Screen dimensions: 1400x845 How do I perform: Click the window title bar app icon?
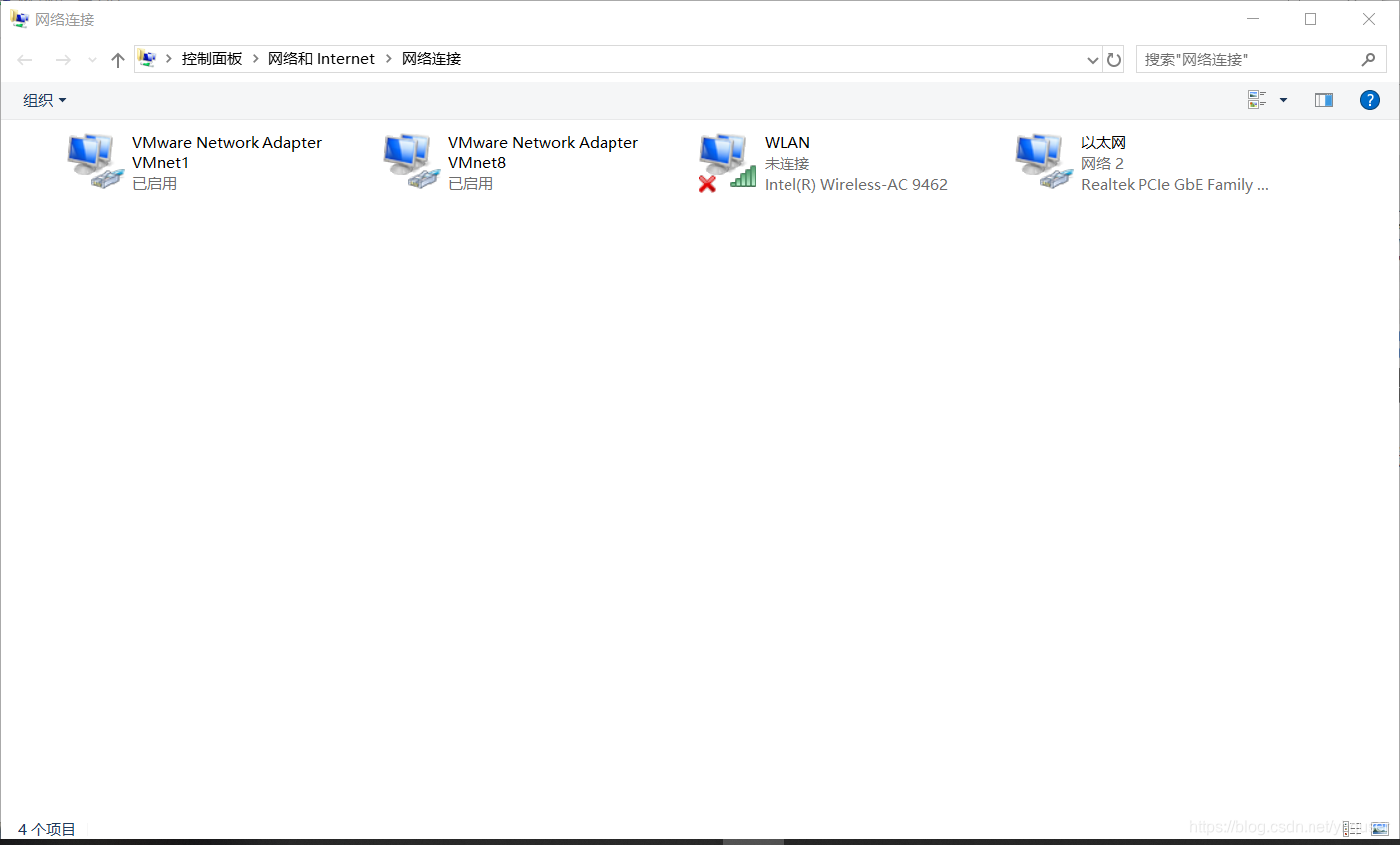[x=19, y=19]
